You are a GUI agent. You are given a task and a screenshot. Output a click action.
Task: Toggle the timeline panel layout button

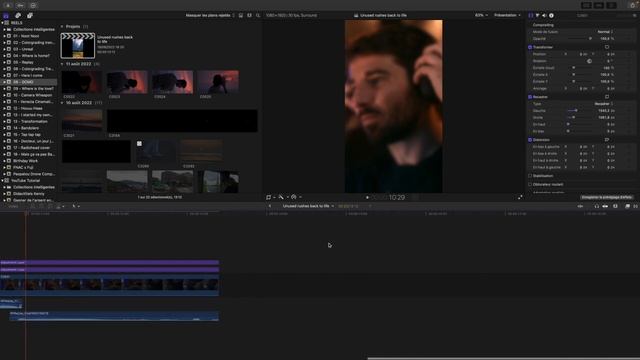599,5
